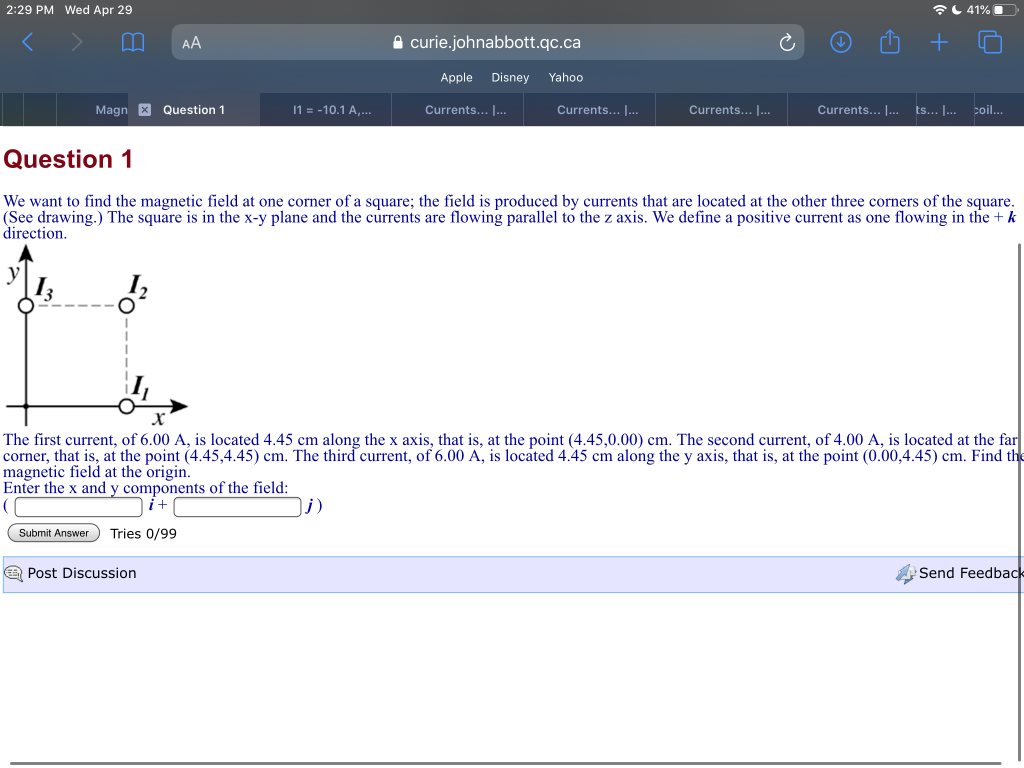This screenshot has width=1024, height=768.
Task: Click the Question 1 heading
Action: click(x=68, y=159)
